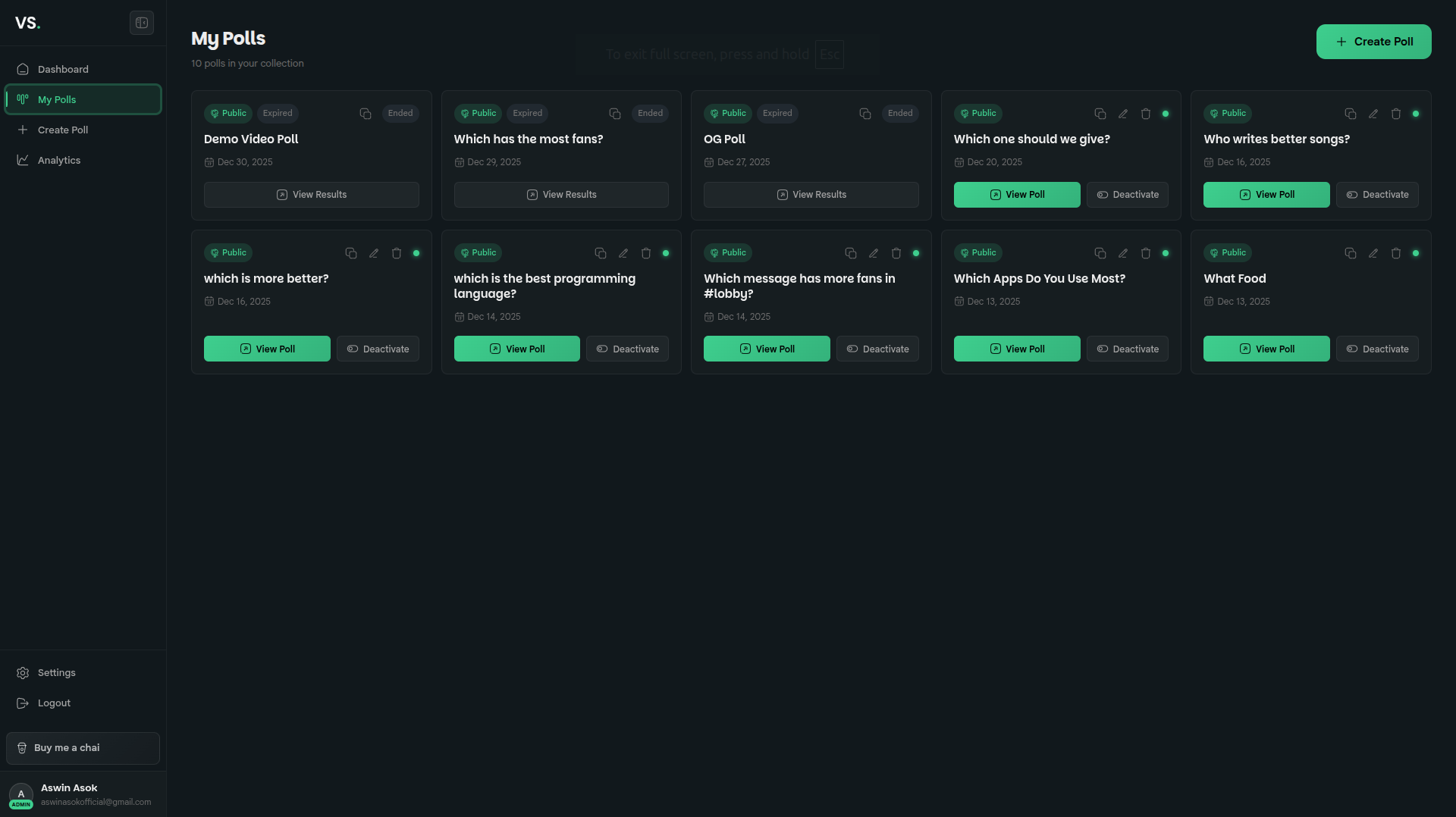View Results for "Which has the most fans?"
1456x817 pixels.
click(561, 195)
